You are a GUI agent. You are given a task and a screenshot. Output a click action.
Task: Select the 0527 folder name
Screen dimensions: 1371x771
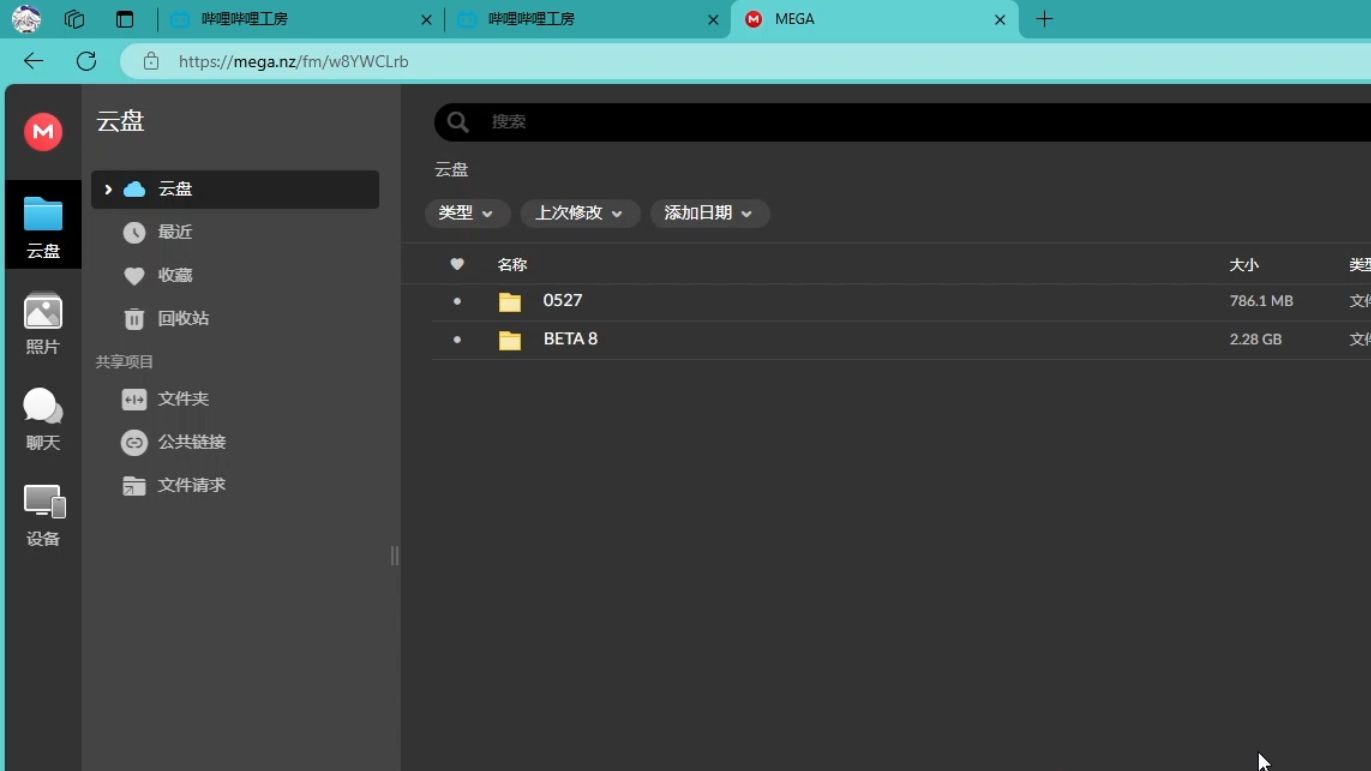pos(563,300)
